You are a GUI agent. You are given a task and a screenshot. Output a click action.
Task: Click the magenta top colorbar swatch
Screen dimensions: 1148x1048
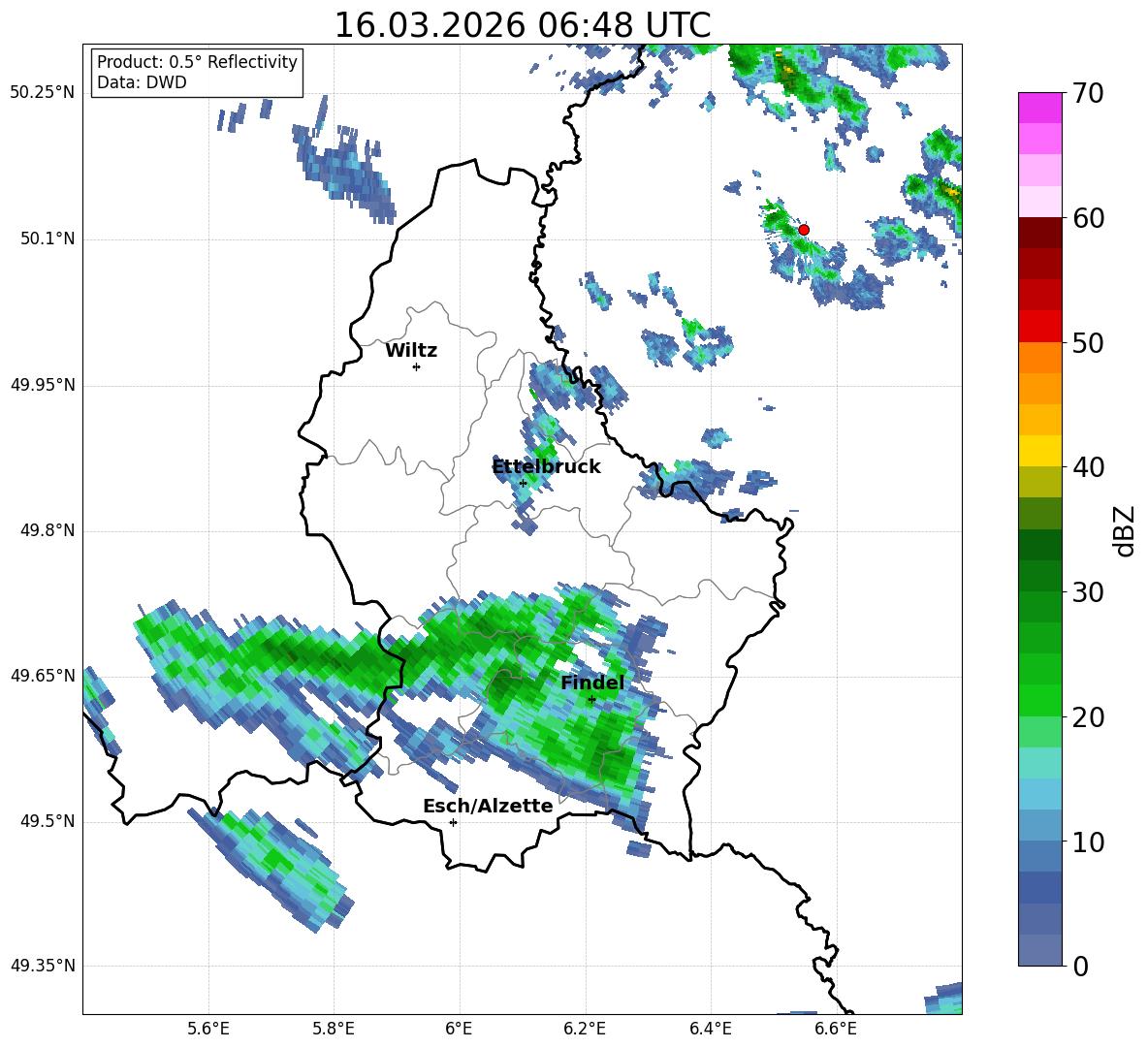pos(1039,108)
